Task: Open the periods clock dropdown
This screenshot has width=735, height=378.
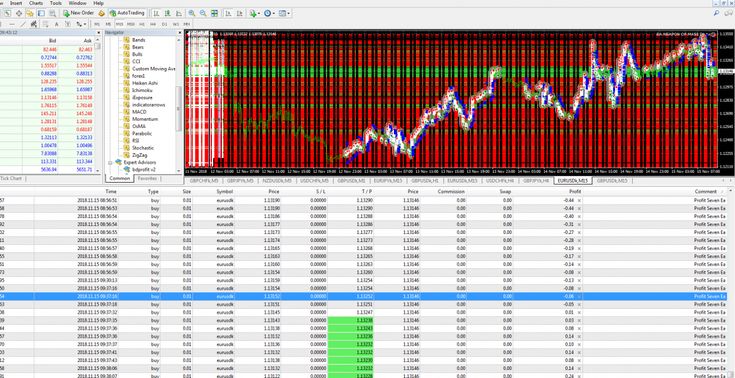Action: click(269, 13)
